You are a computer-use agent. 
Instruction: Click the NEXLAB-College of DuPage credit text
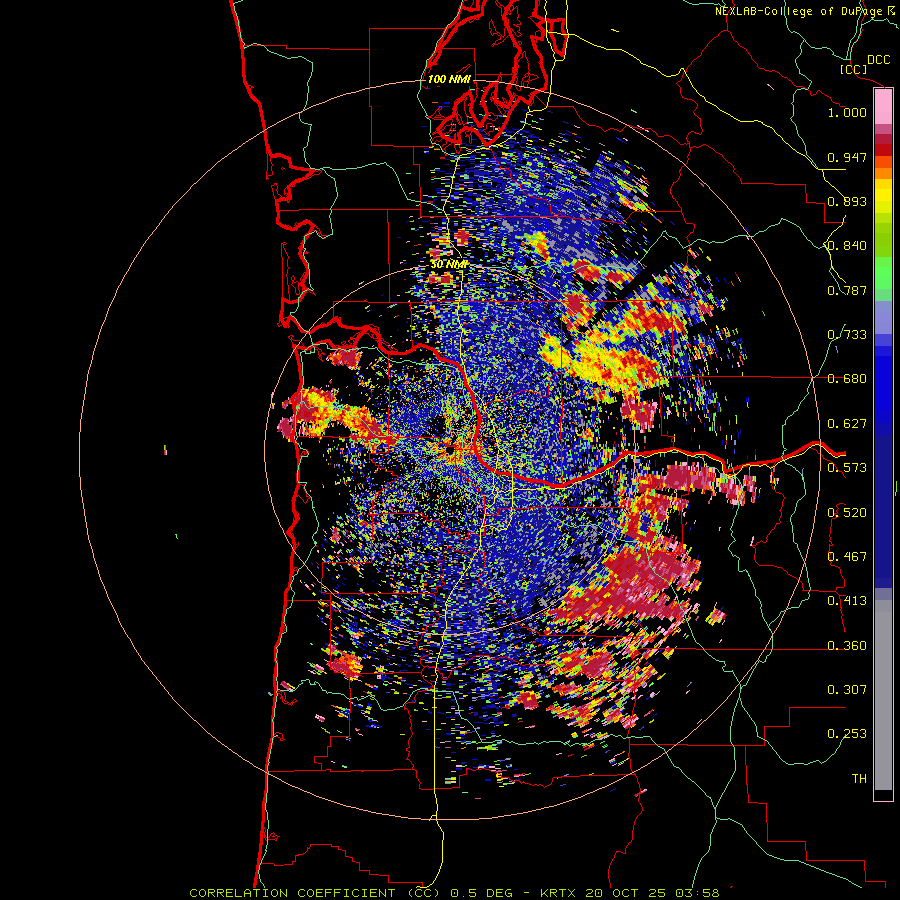click(799, 11)
